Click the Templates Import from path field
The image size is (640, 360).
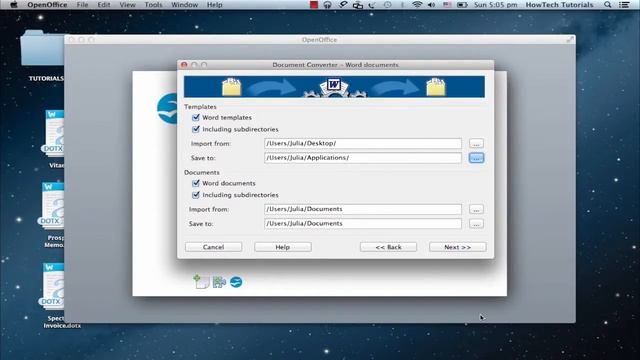pos(363,143)
